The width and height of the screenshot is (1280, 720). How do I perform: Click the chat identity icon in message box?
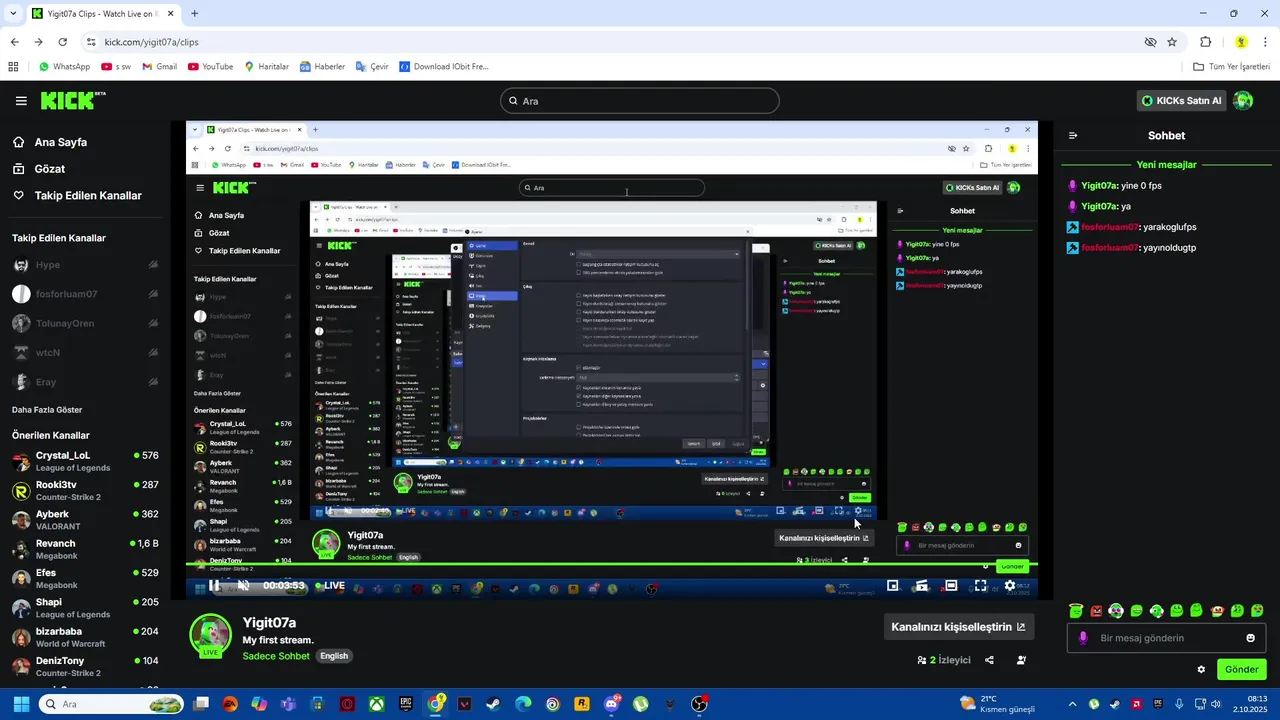[1083, 638]
